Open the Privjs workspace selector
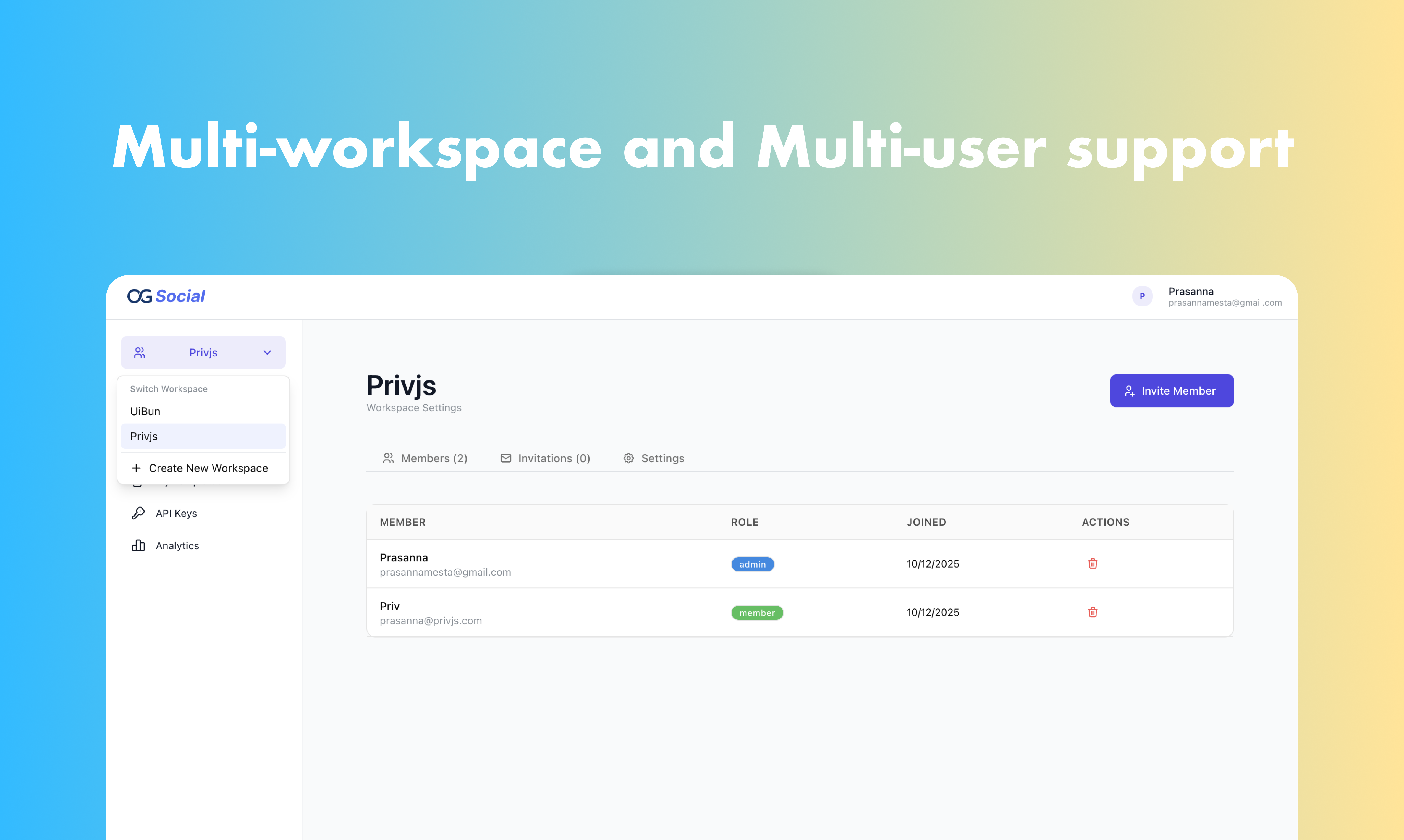The image size is (1404, 840). [x=203, y=353]
